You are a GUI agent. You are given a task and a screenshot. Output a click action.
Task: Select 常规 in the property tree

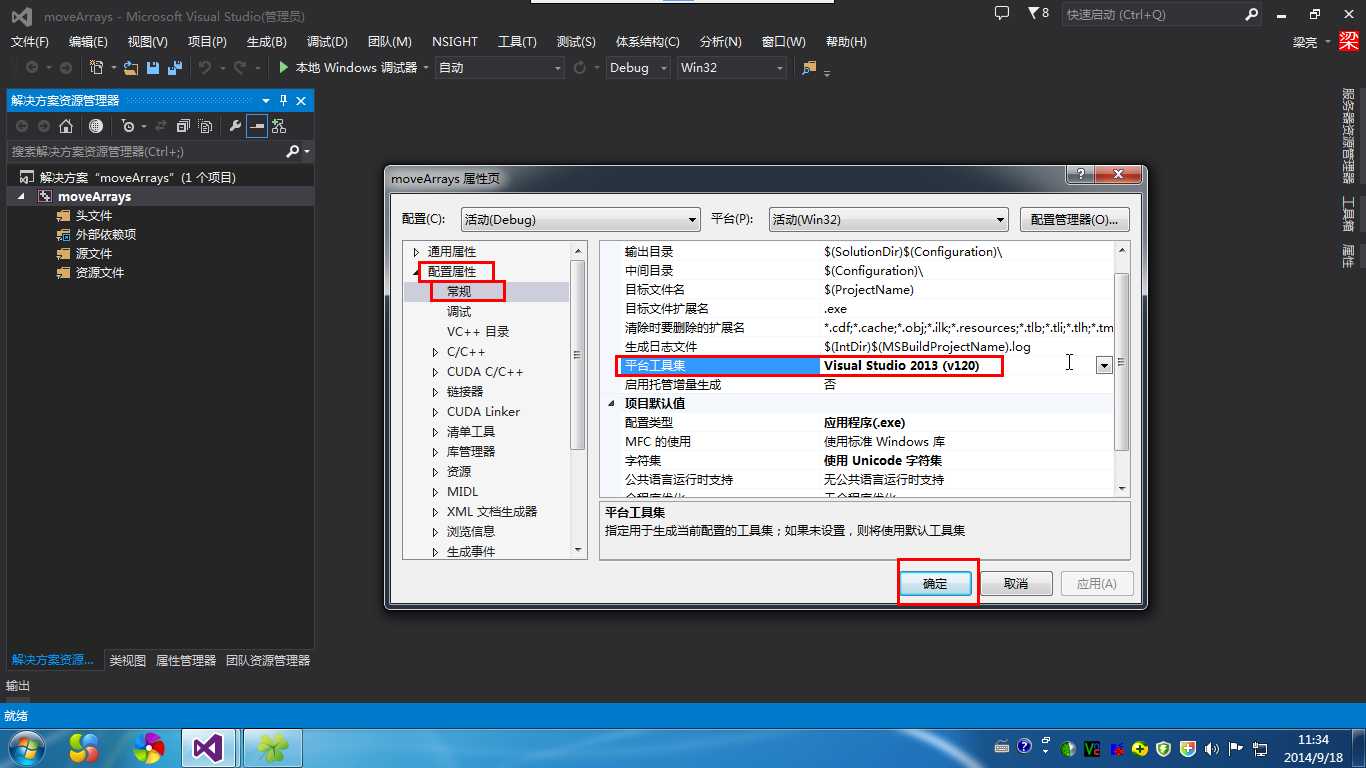pos(459,291)
